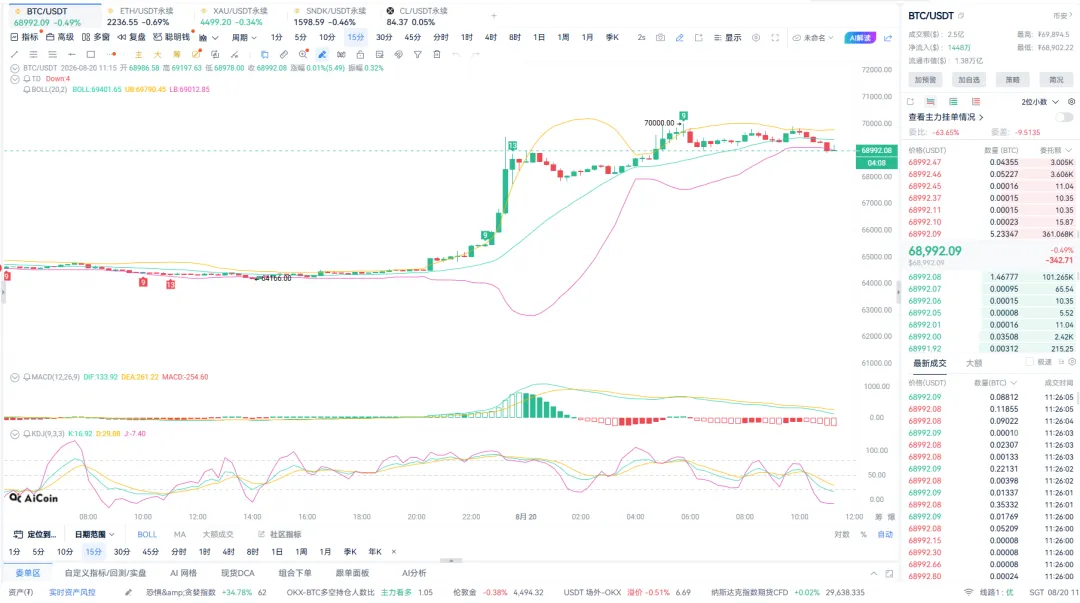Click the share arrow icon next to AI解读
1080x603 pixels.
(x=888, y=38)
